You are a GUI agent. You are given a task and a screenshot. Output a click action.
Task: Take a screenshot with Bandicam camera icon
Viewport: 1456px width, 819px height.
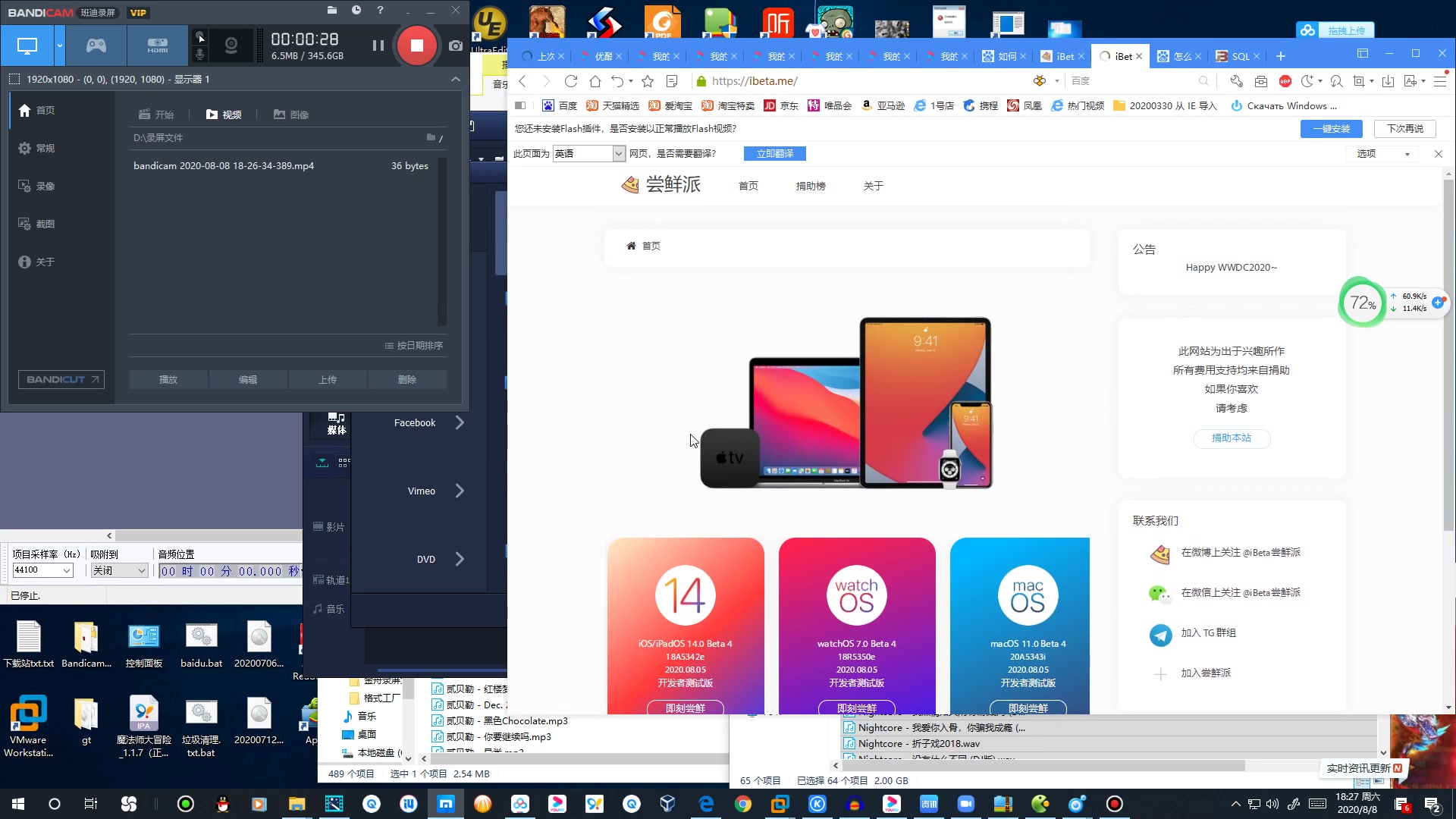(455, 45)
